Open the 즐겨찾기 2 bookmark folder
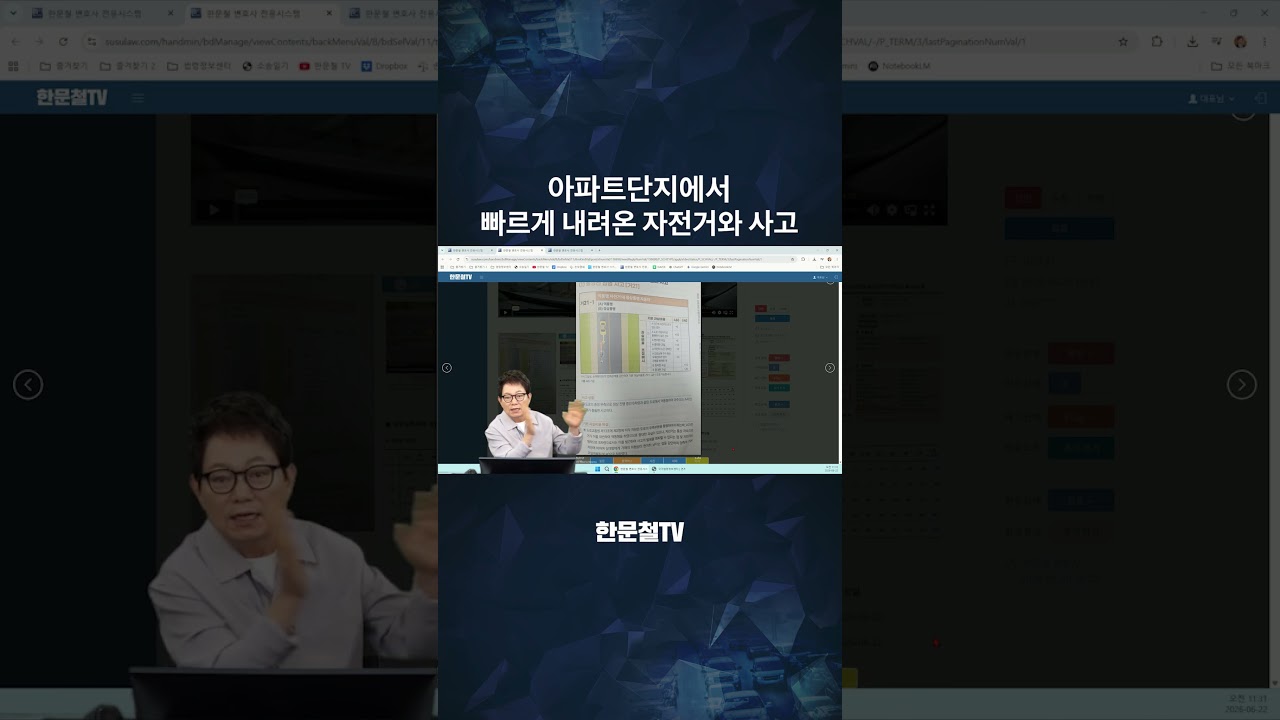This screenshot has width=1280, height=720. pos(127,66)
